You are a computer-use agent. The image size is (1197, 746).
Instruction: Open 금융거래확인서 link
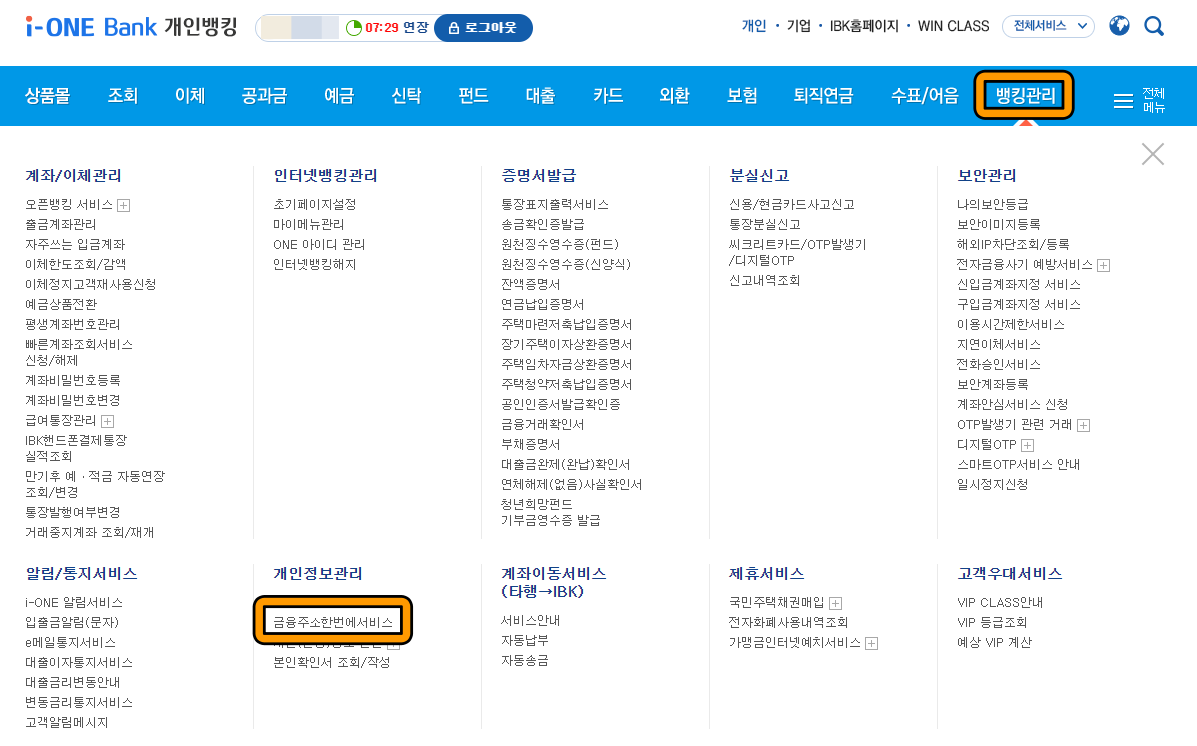(543, 425)
